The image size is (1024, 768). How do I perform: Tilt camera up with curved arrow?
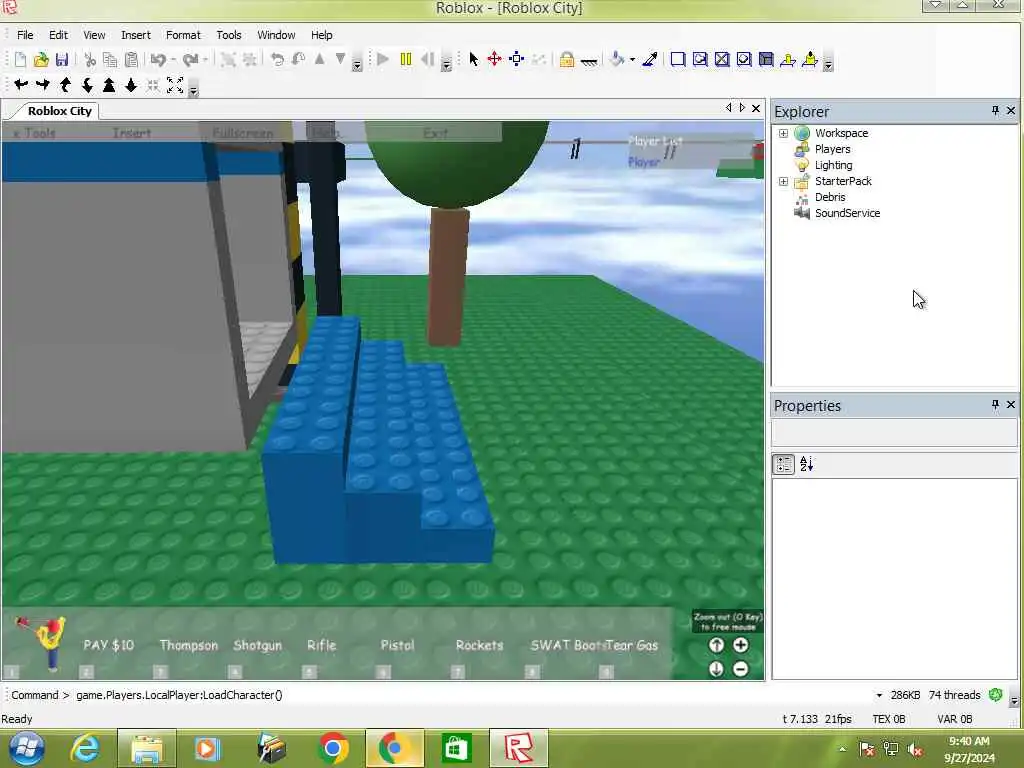click(65, 85)
